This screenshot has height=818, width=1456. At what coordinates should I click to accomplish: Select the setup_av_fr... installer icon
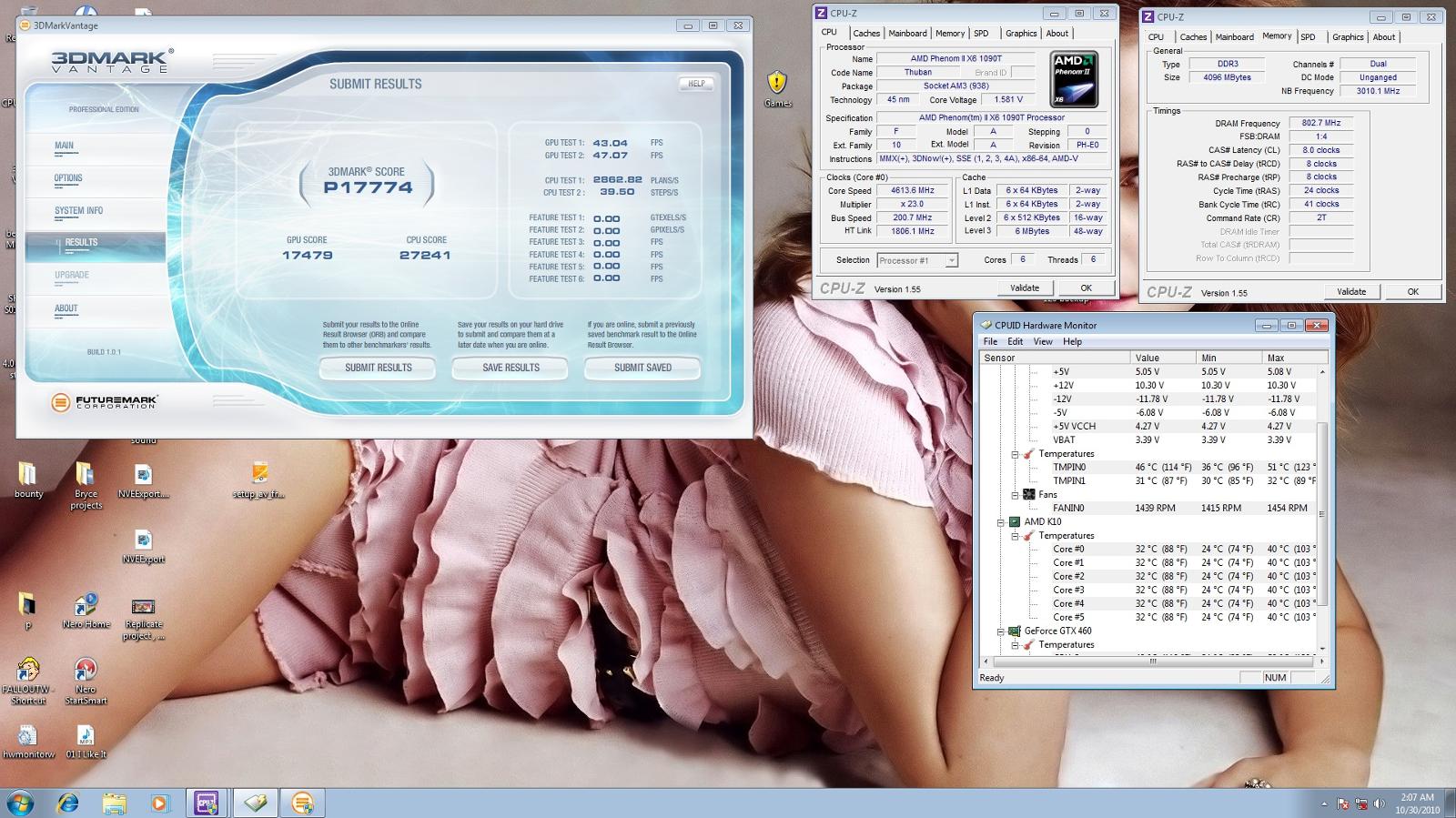point(259,480)
